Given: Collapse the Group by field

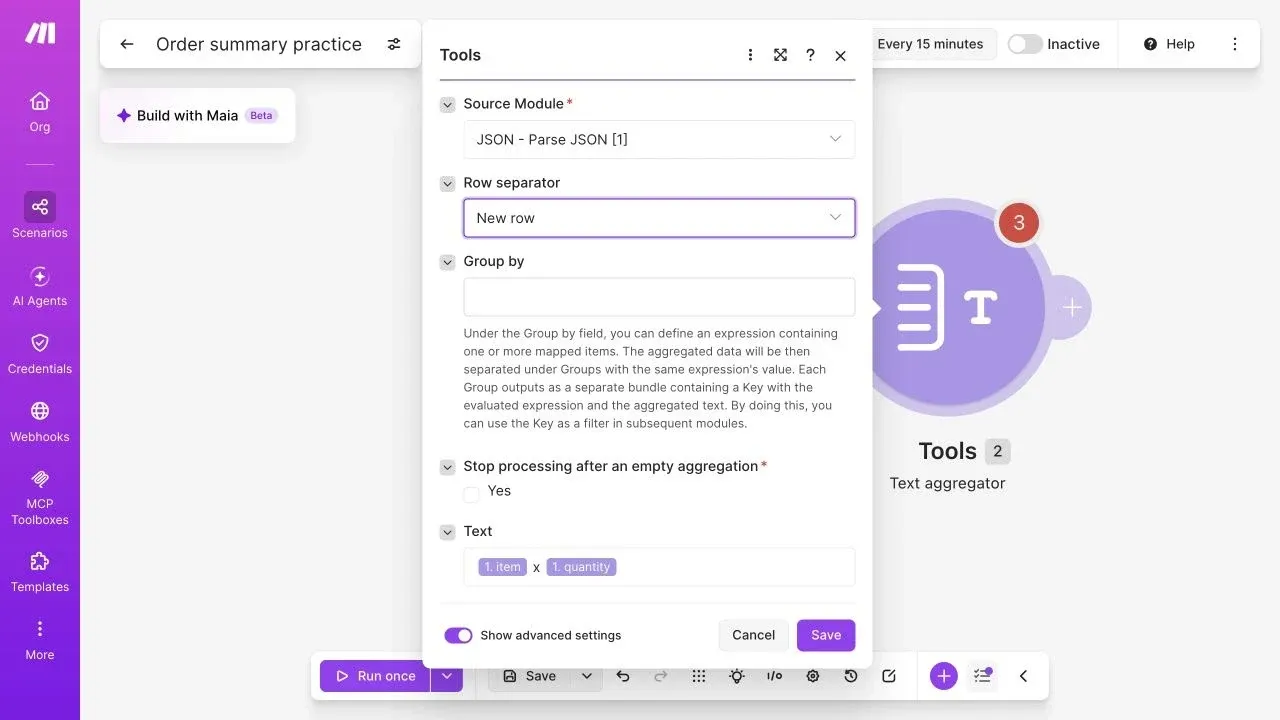Looking at the screenshot, I should point(448,262).
